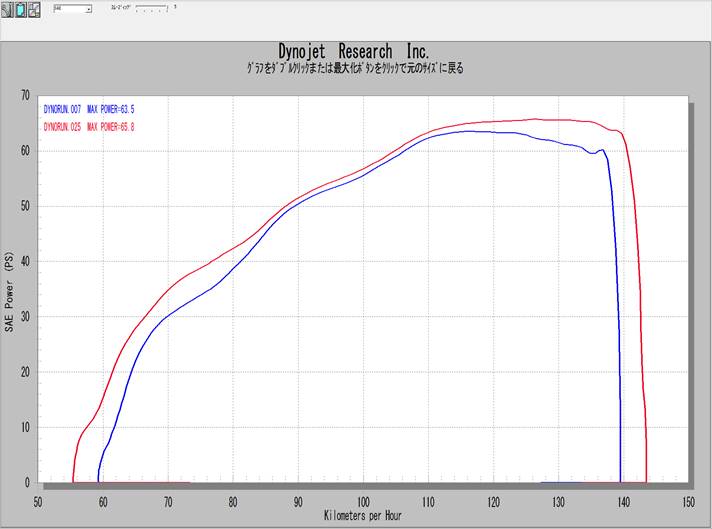
Task: Click the Dynojet Research Inc. chart title
Action: [x=354, y=52]
